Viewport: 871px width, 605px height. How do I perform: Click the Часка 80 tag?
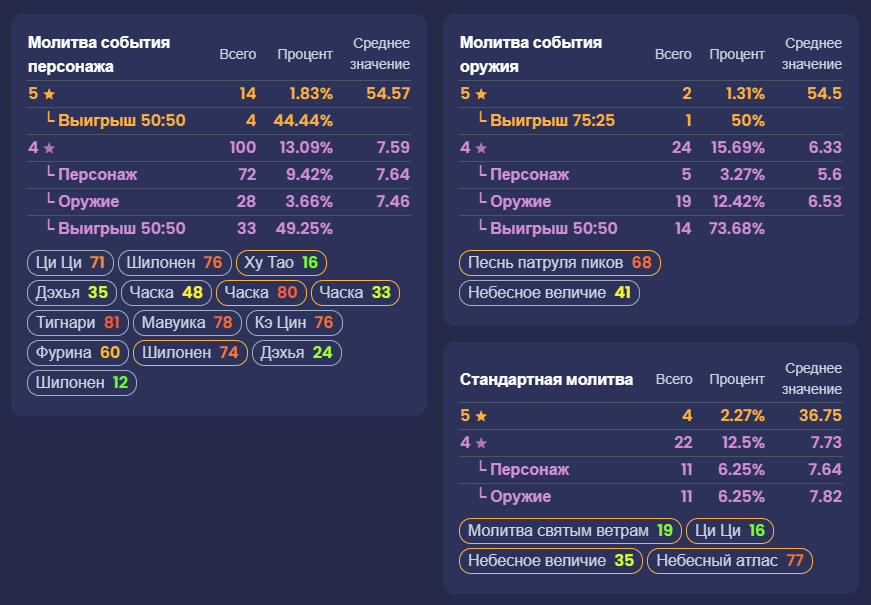261,293
